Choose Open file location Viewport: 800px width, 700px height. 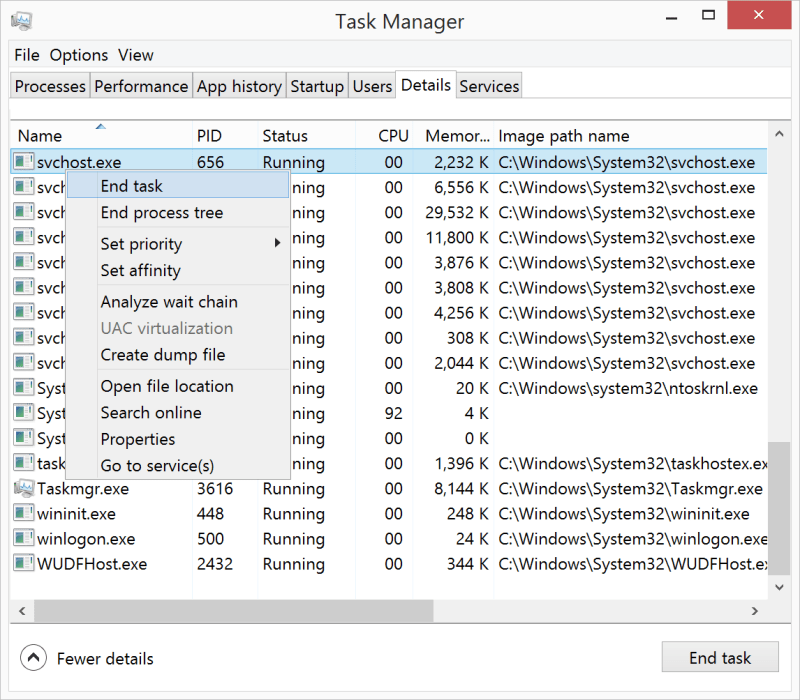click(x=178, y=386)
